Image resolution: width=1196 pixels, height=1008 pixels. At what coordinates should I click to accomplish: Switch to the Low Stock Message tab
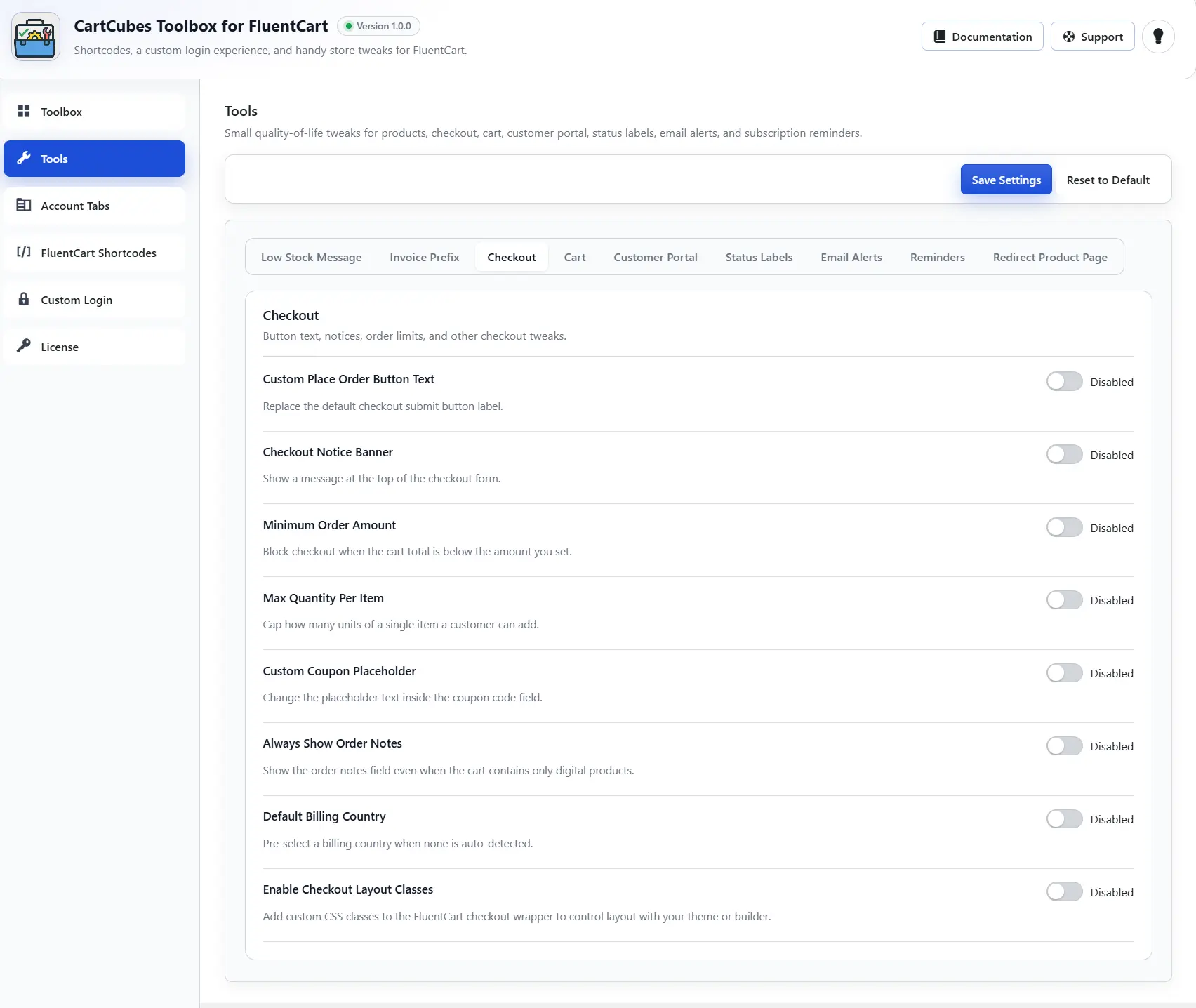[x=311, y=257]
